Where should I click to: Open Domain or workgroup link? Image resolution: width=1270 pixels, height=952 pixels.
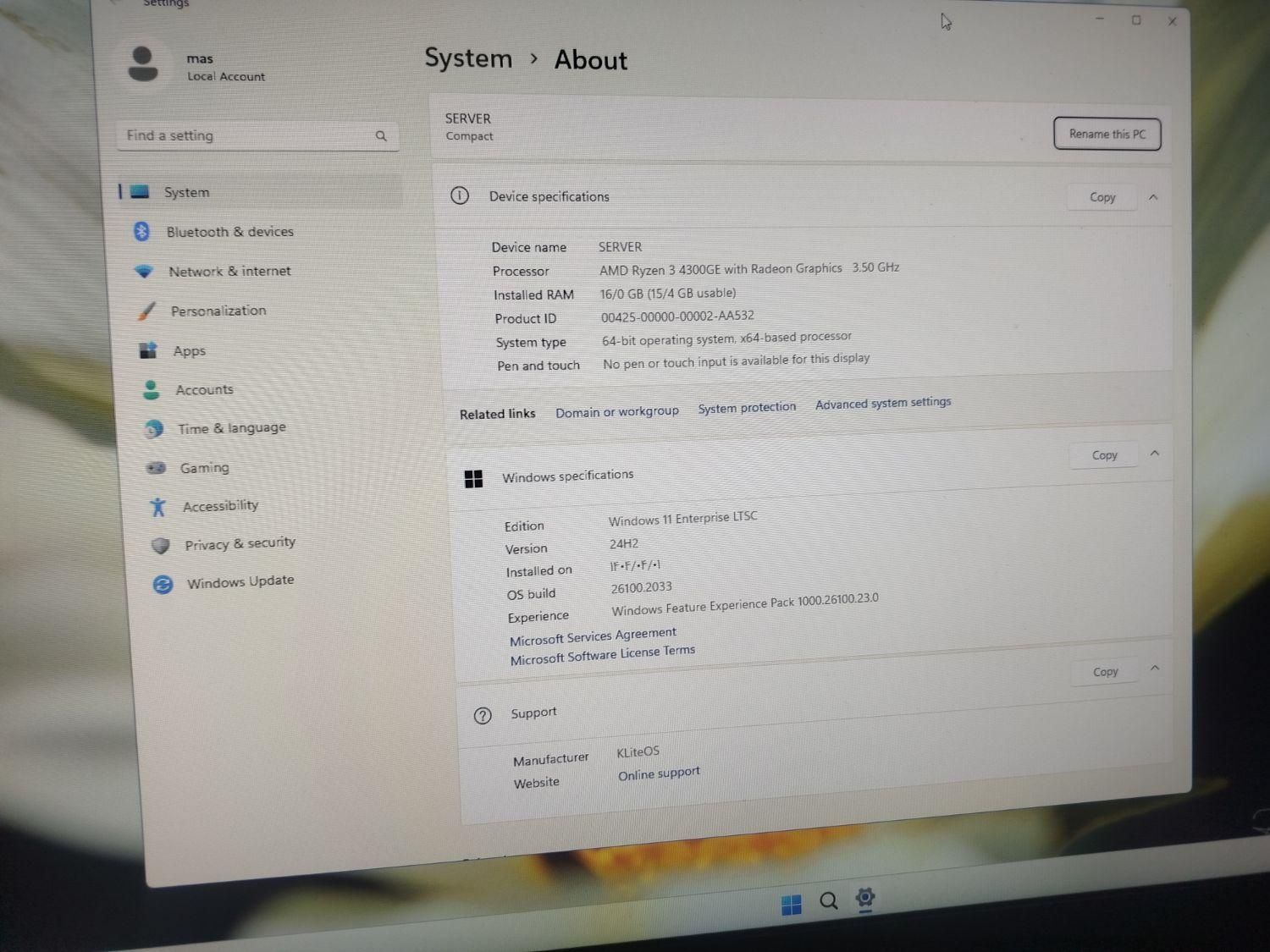tap(617, 411)
